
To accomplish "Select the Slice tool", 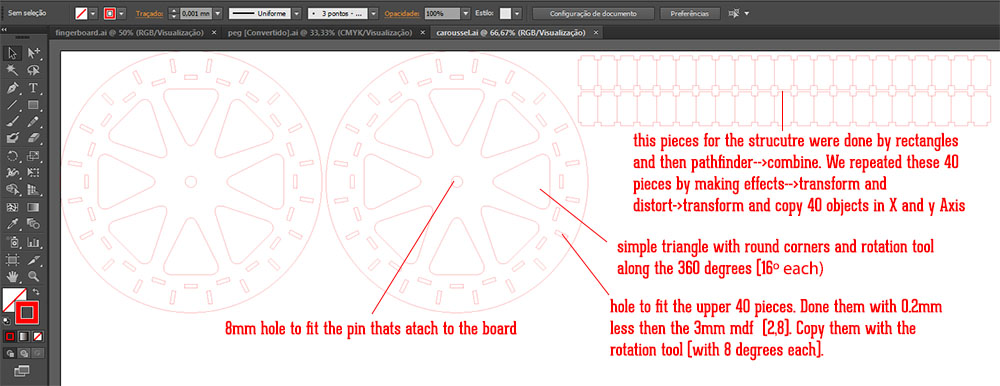I will coord(33,259).
